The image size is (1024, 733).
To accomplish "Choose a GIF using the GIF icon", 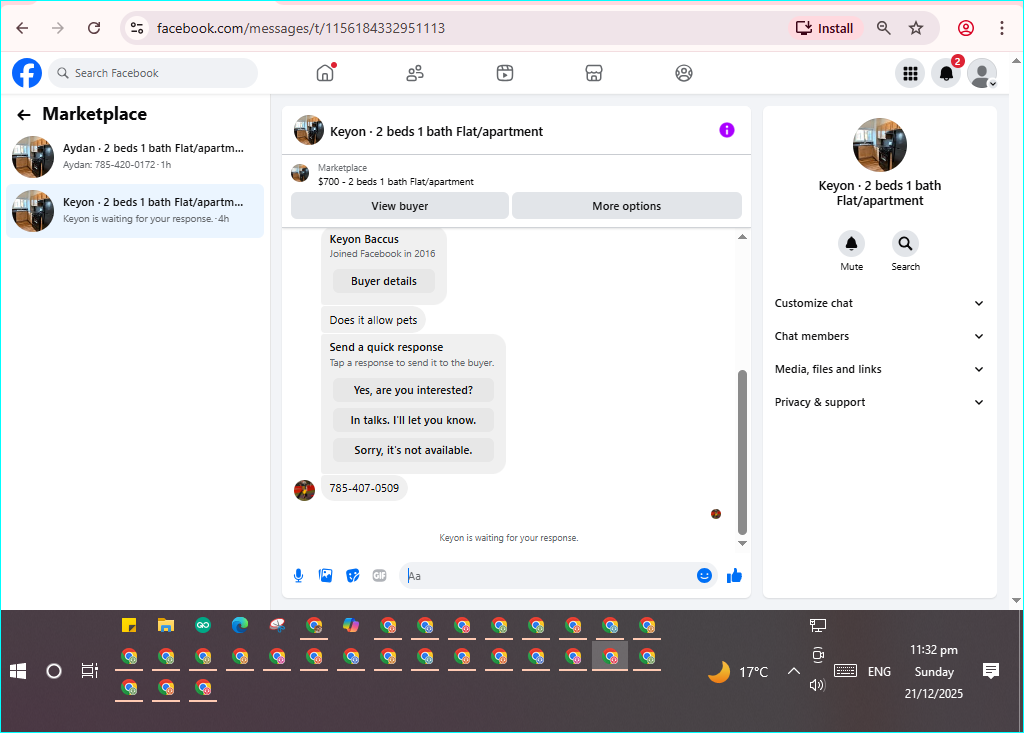I will coord(379,576).
